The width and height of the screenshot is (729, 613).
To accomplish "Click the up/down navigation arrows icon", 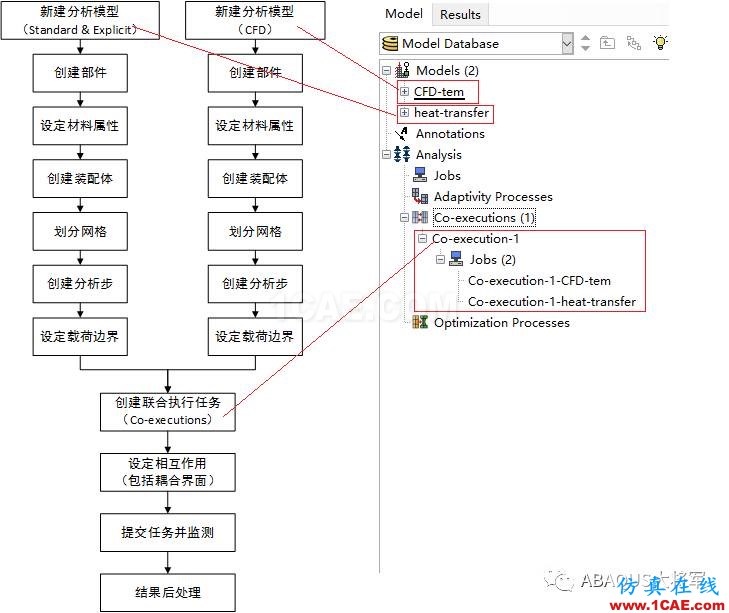I will click(585, 43).
